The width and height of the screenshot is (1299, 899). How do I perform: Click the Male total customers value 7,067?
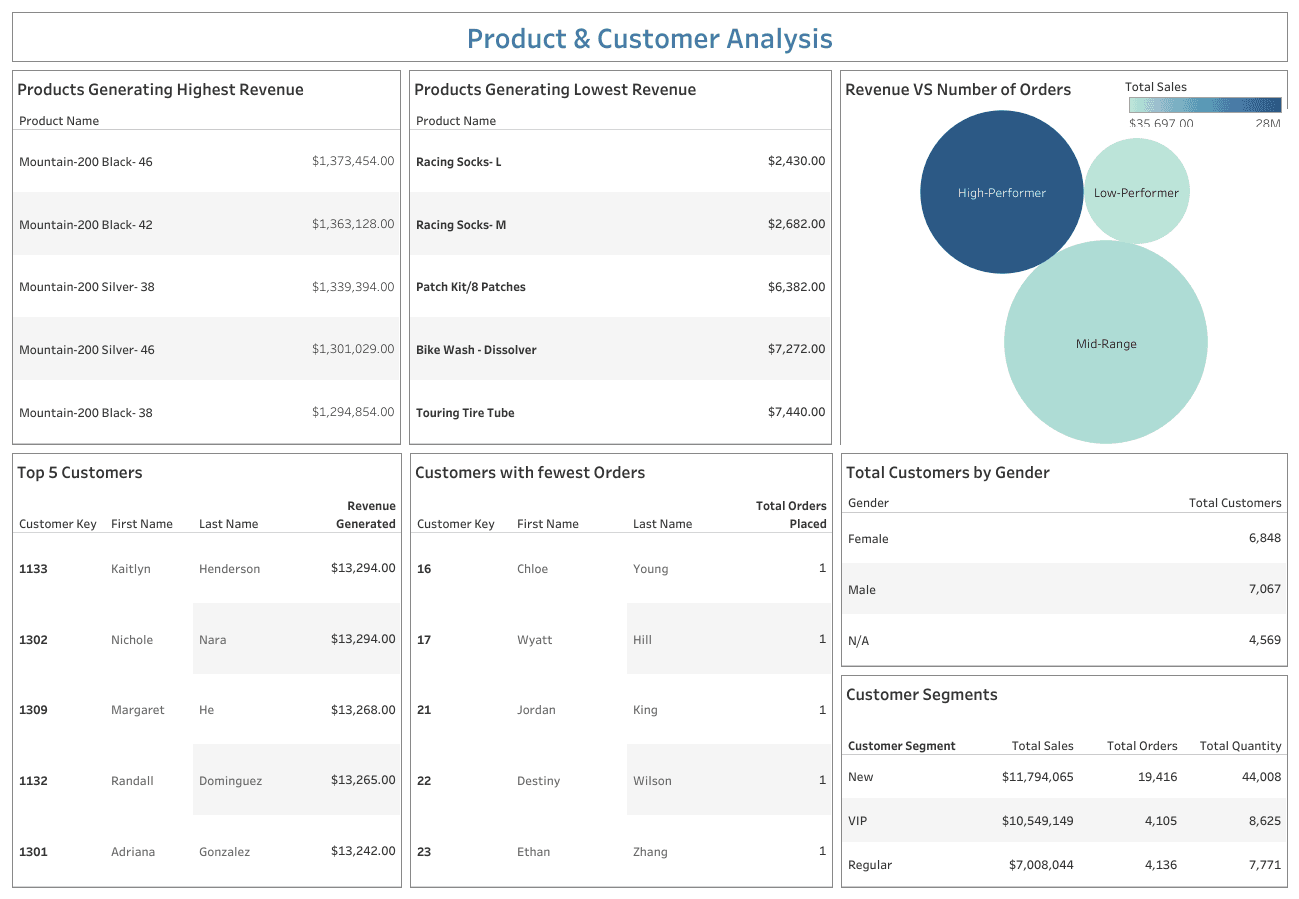(1264, 589)
